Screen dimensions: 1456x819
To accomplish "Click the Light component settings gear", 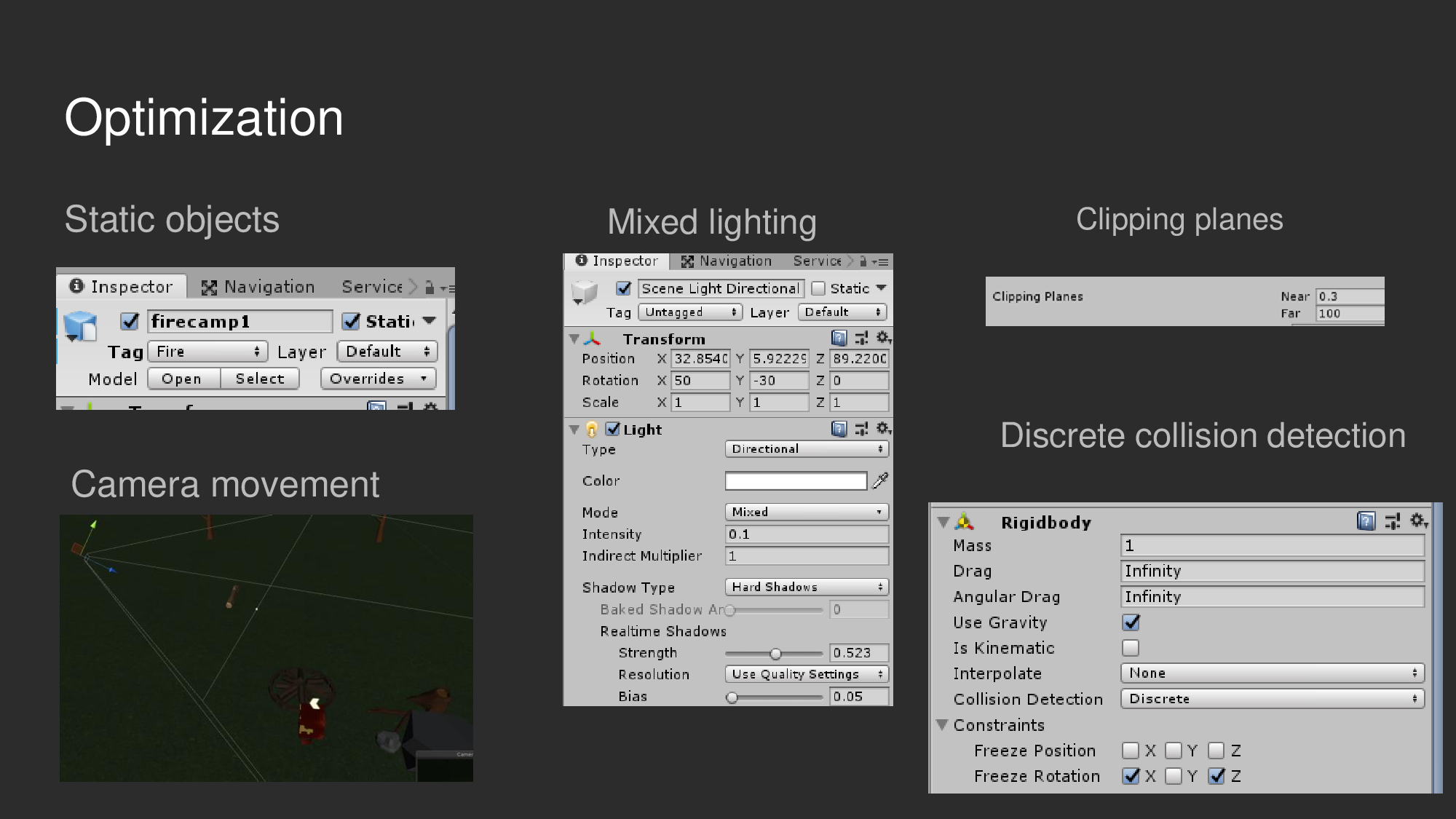I will pyautogui.click(x=883, y=429).
